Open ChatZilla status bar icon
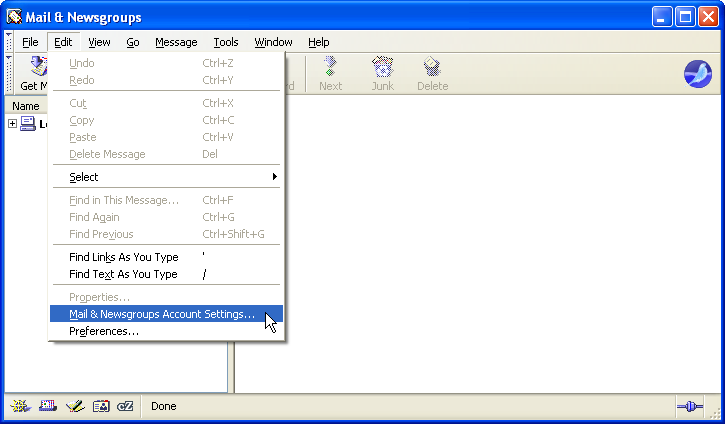Image resolution: width=725 pixels, height=424 pixels. coord(125,406)
